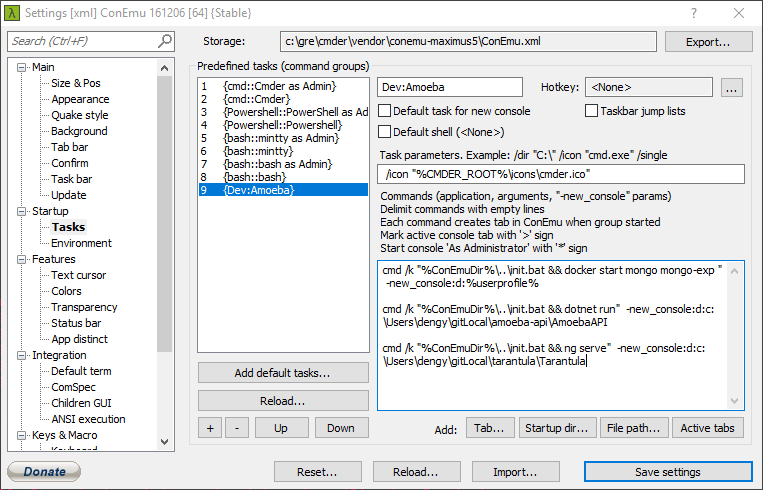Toggle Taskbar jump lists checkbox

[591, 111]
